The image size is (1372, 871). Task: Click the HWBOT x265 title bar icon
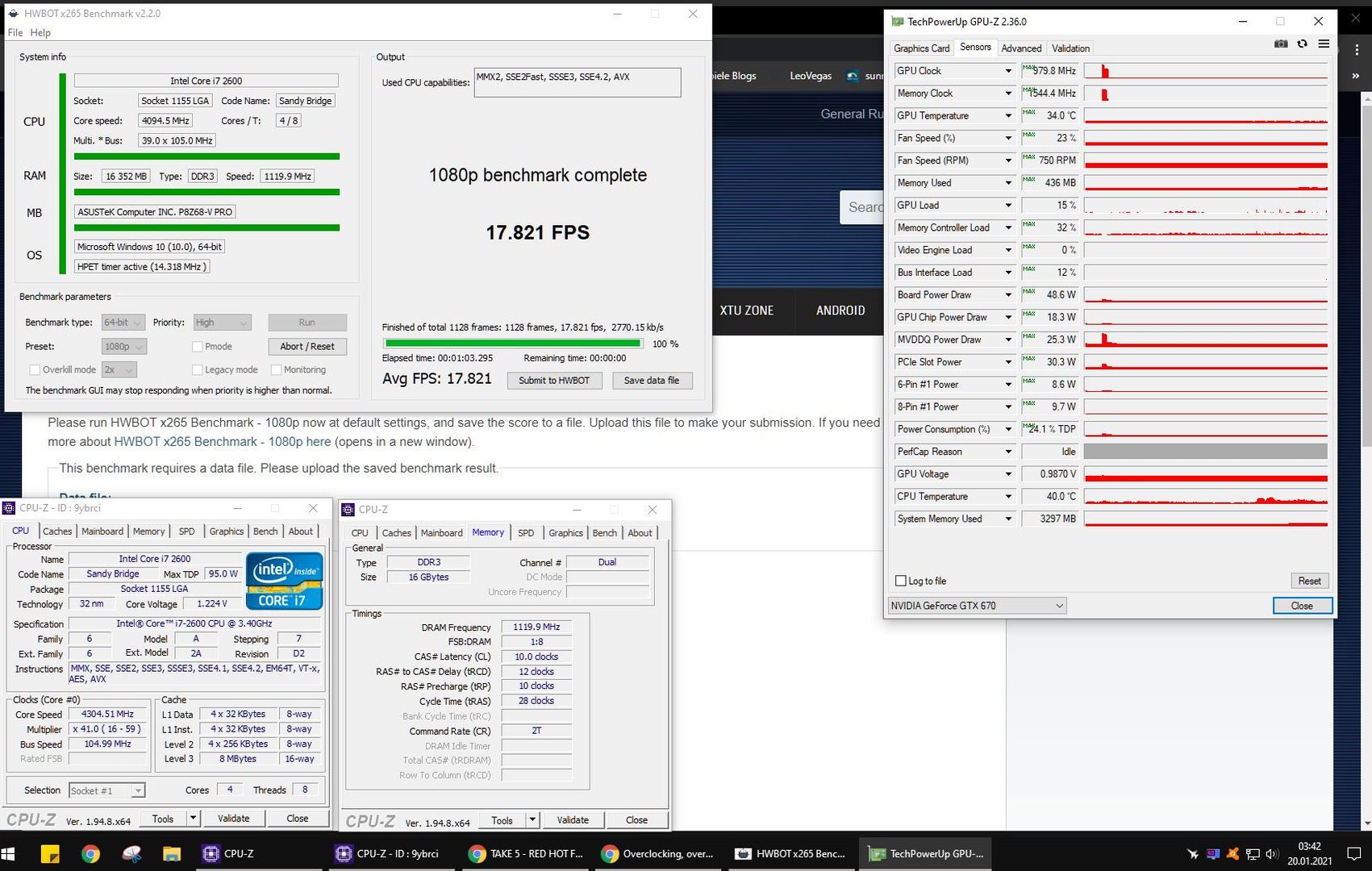point(13,14)
